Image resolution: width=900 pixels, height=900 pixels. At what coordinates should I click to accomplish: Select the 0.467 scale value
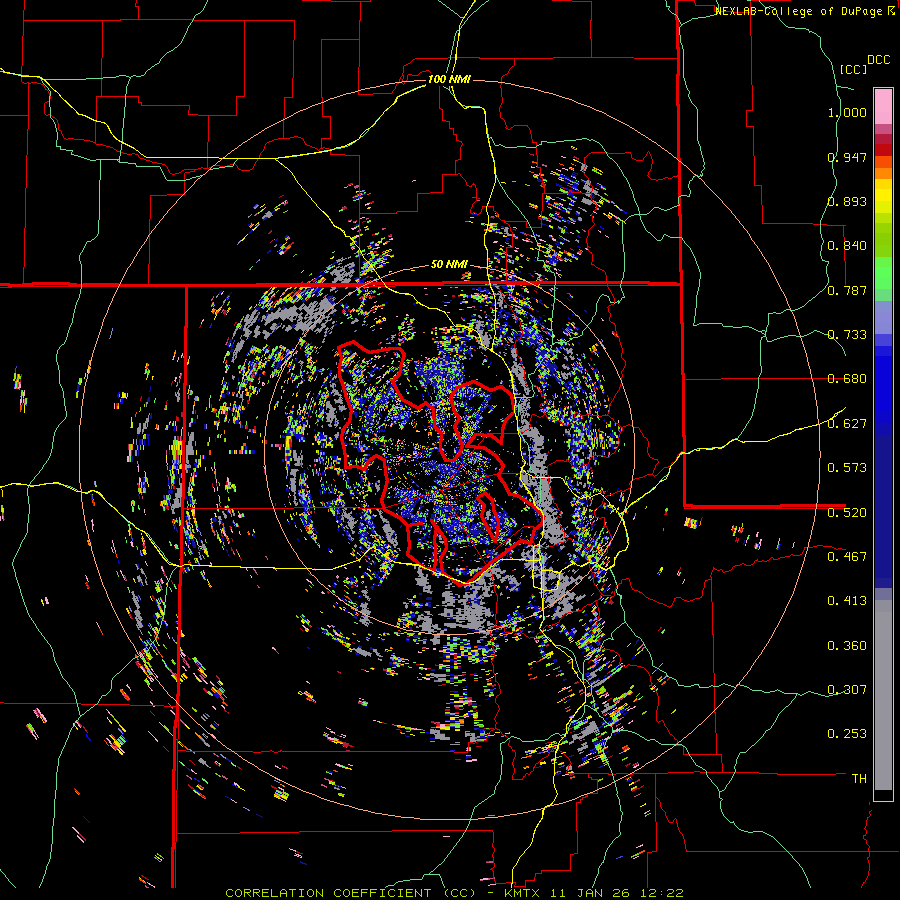tap(847, 557)
